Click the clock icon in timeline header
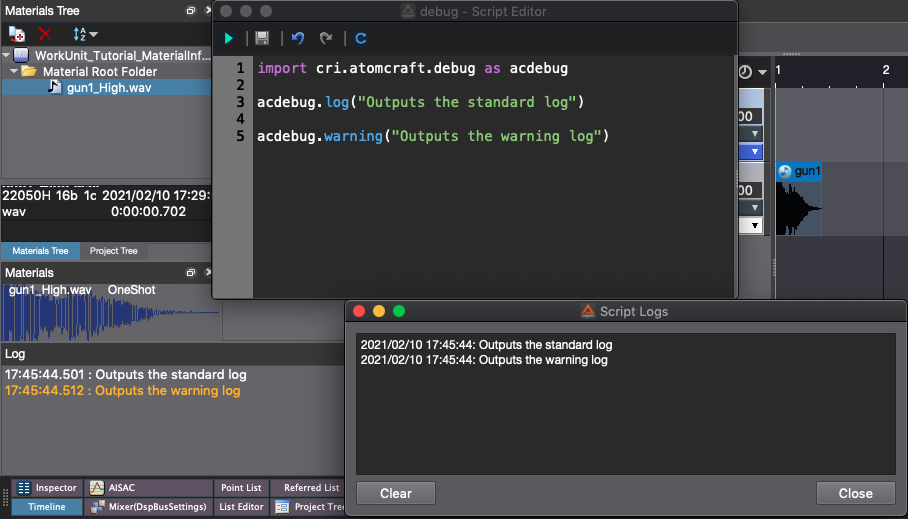The height and width of the screenshot is (519, 908). click(x=745, y=72)
